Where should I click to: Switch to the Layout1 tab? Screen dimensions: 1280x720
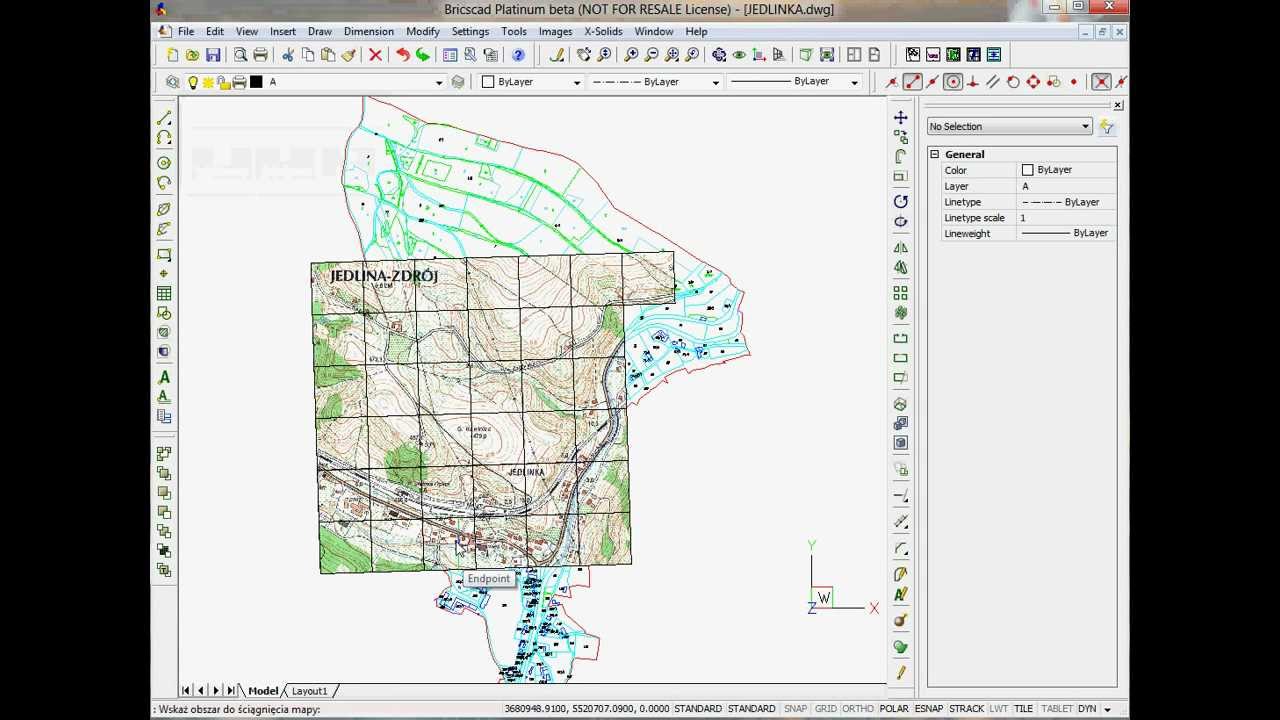click(x=309, y=691)
